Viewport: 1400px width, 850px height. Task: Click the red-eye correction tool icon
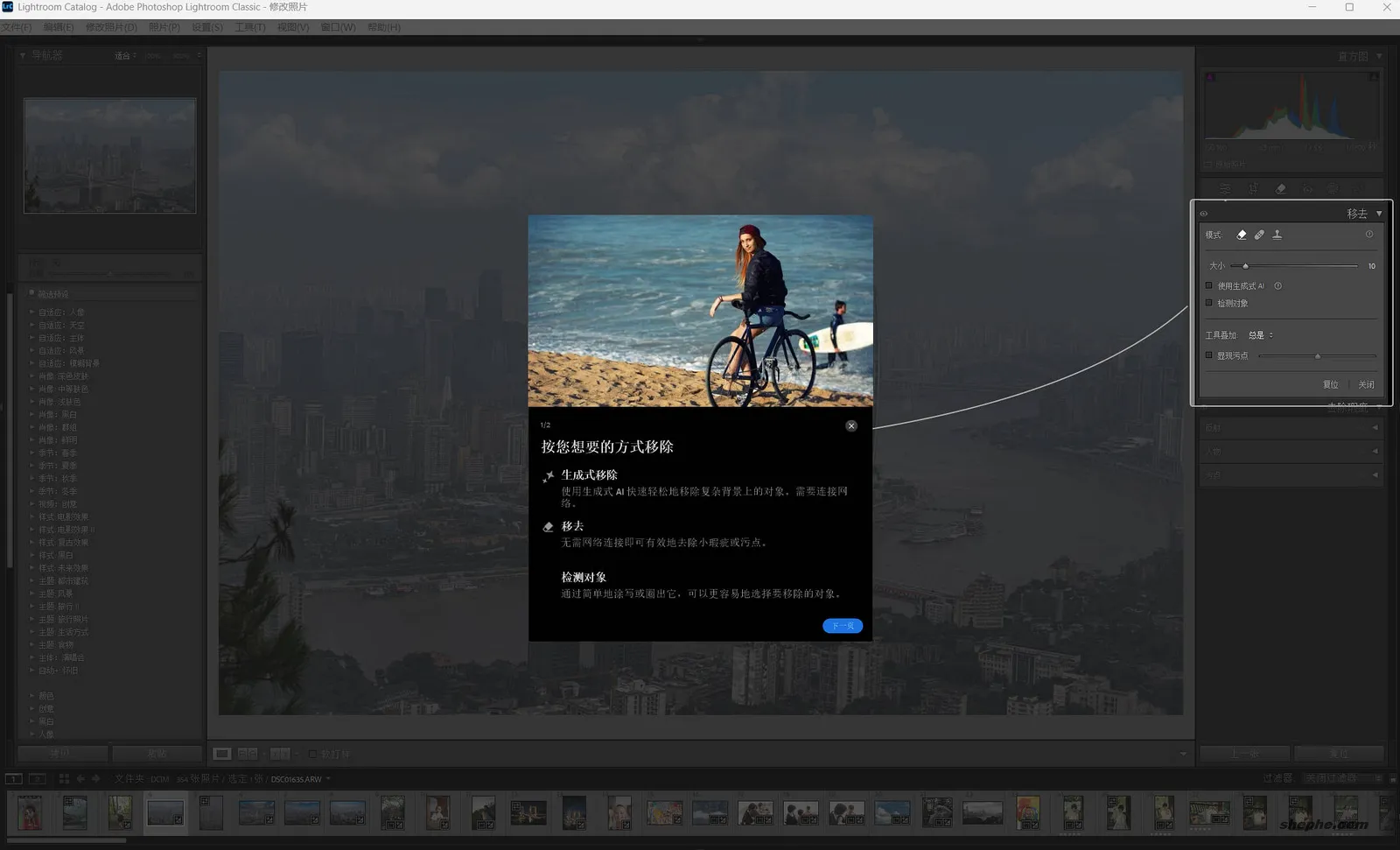coord(1307,188)
